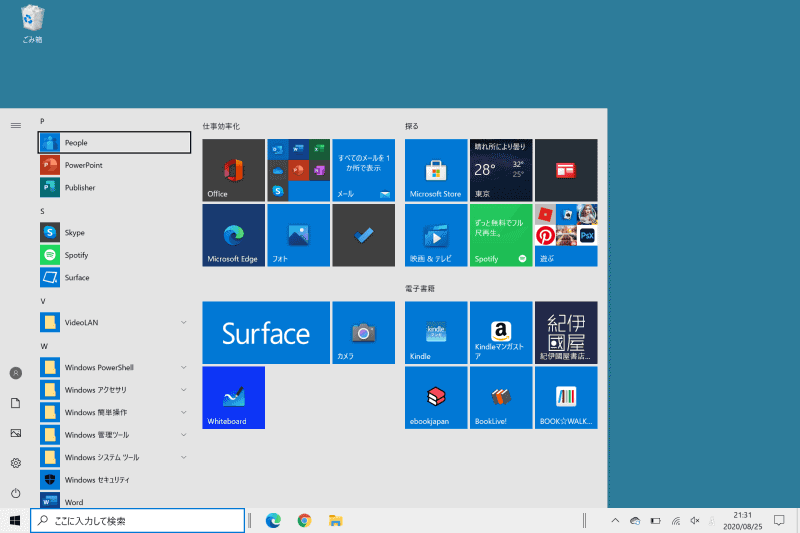Click the letter W group header

[x=44, y=346]
